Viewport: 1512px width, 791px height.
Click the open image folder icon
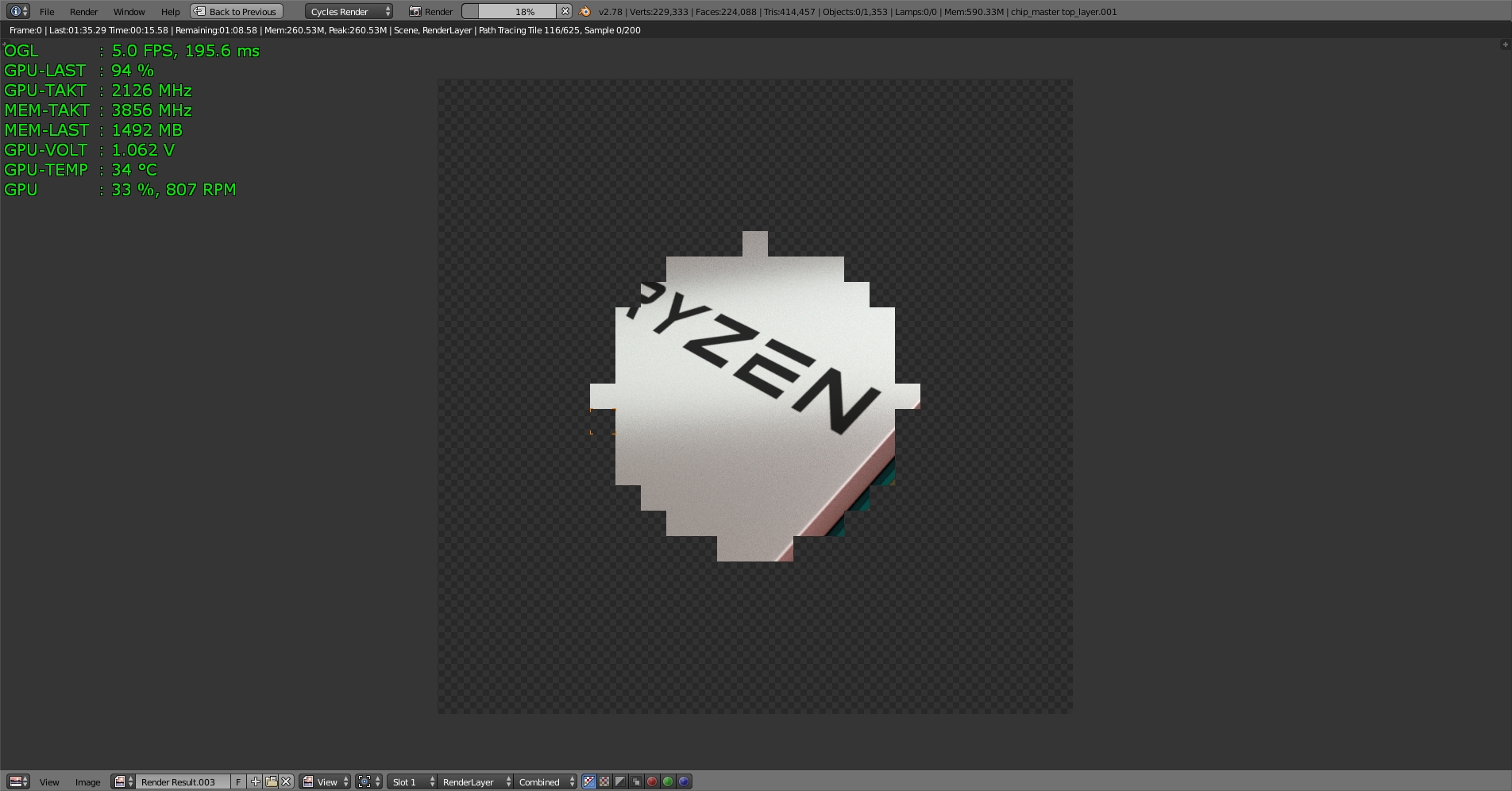click(271, 782)
